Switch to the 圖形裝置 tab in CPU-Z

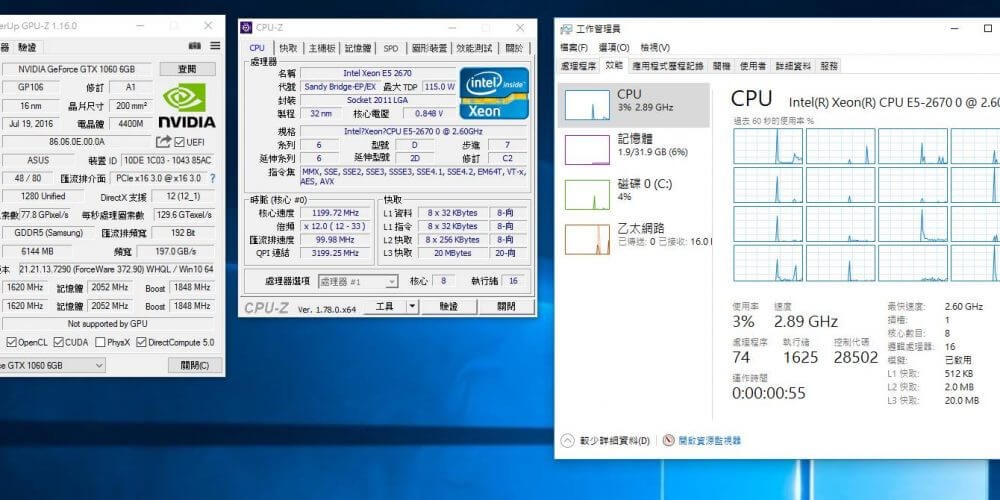tap(429, 48)
